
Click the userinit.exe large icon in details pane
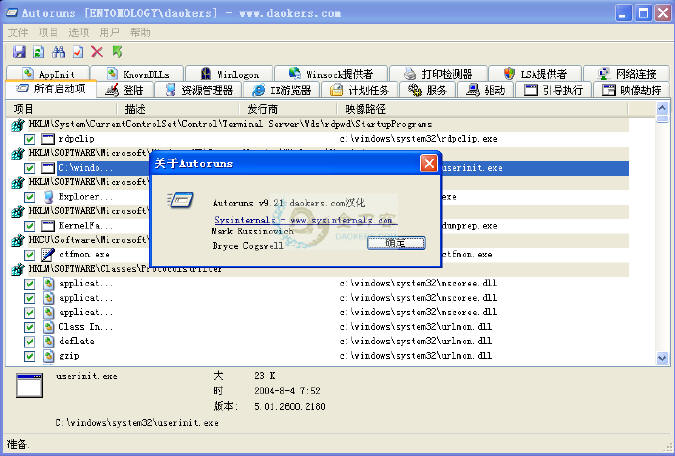point(29,385)
